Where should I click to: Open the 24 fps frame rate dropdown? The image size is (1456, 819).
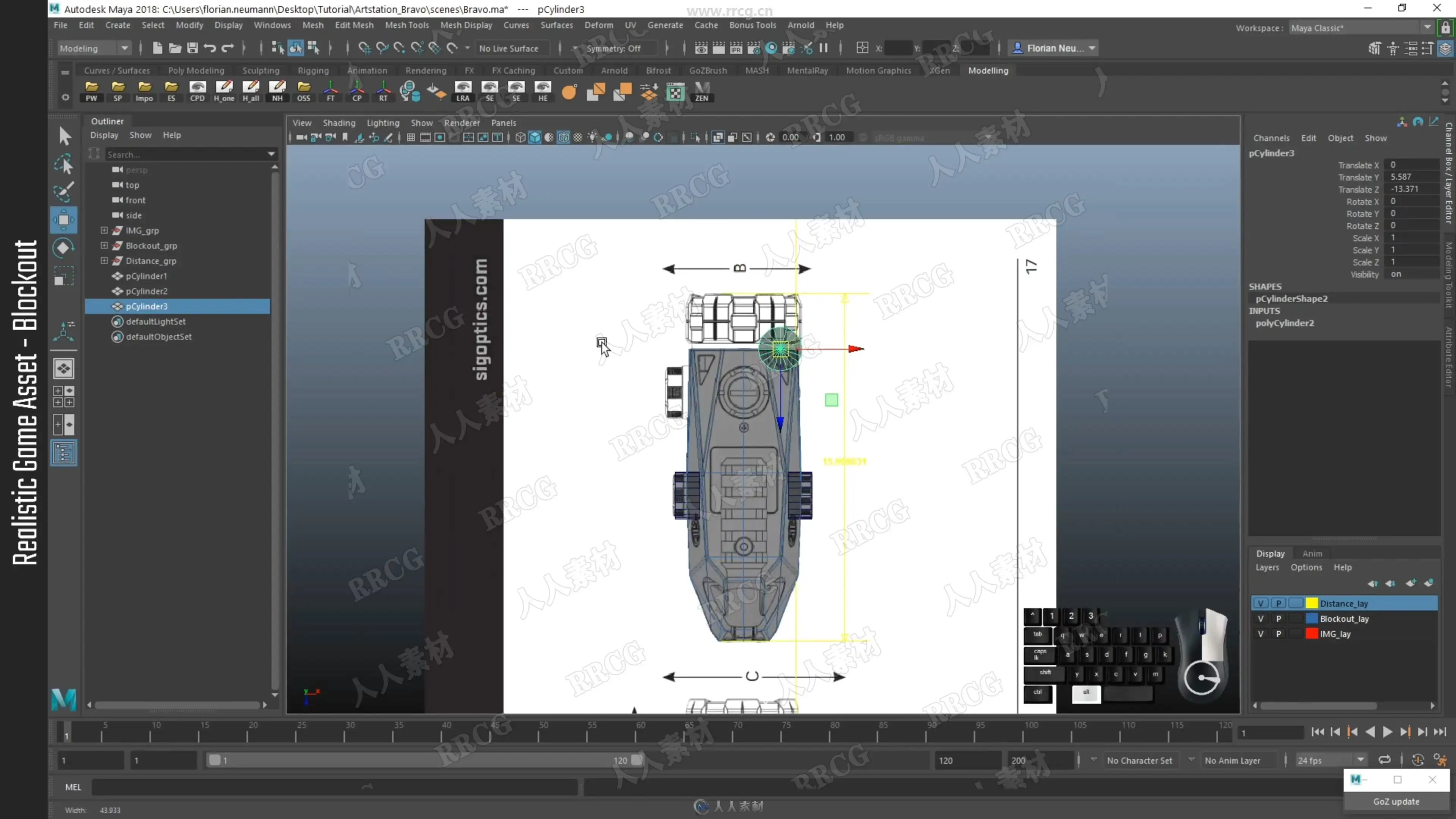pos(1331,760)
